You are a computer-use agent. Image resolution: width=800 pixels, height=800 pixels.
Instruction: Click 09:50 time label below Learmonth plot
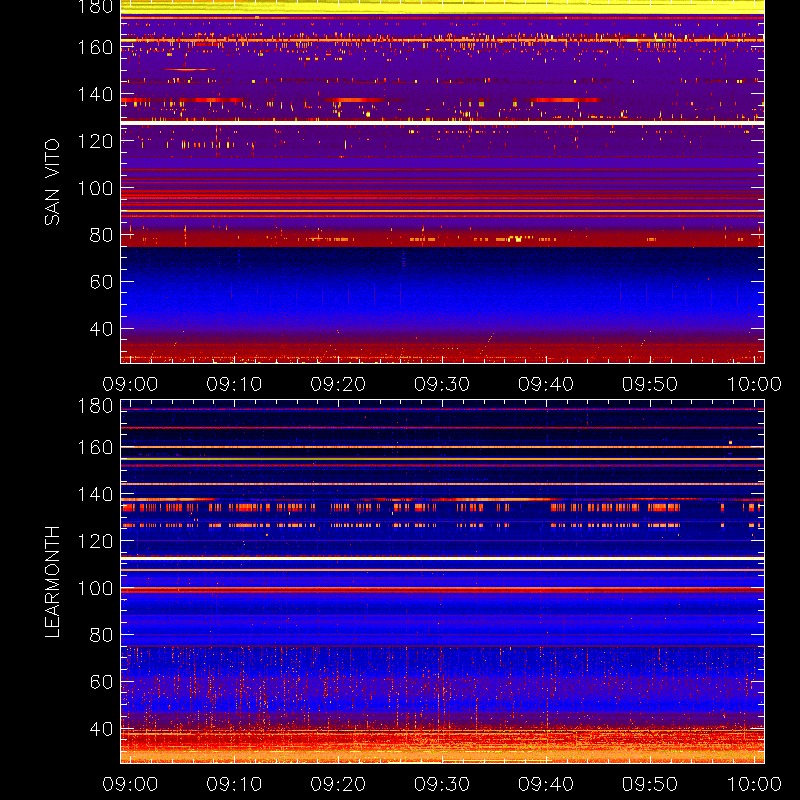coord(650,784)
